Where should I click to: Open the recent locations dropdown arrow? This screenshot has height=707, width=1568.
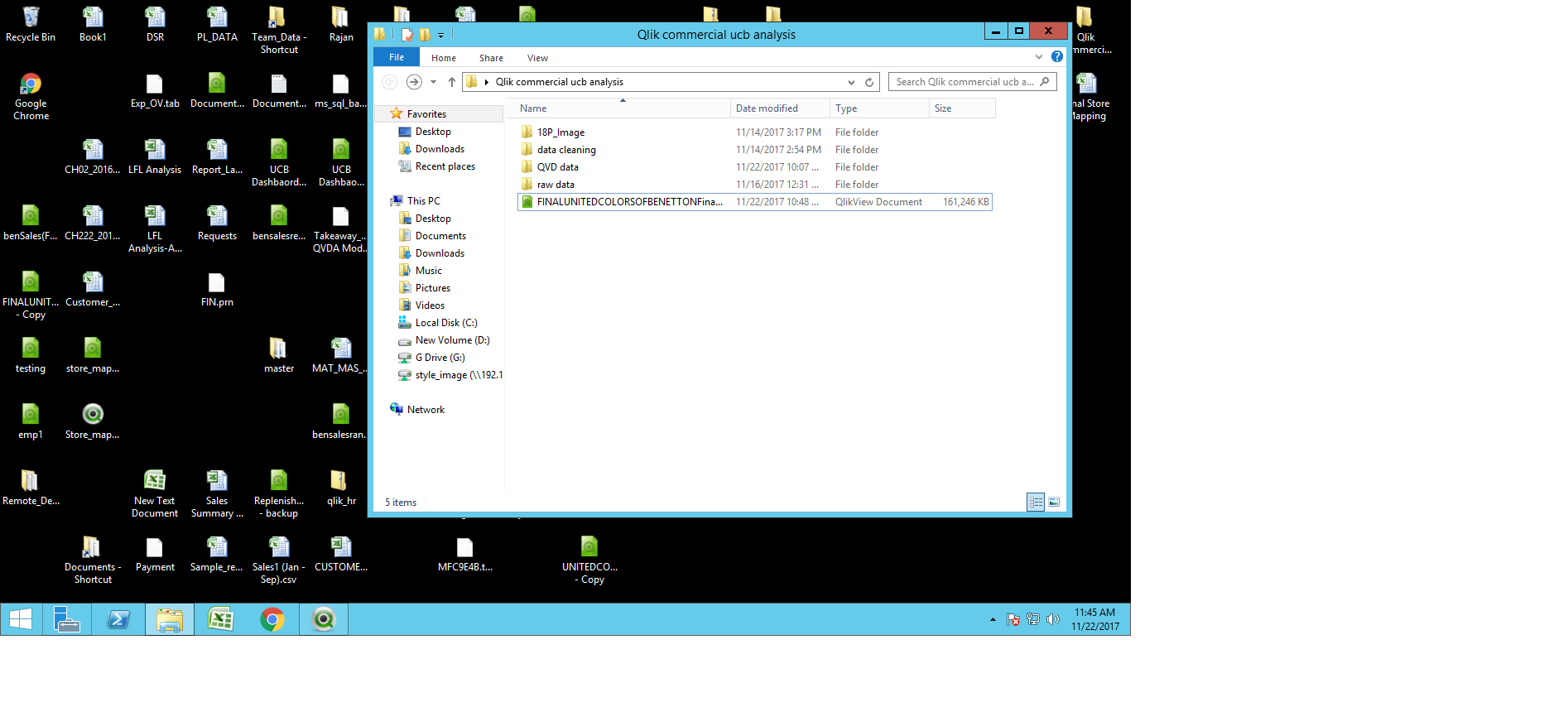pos(433,82)
